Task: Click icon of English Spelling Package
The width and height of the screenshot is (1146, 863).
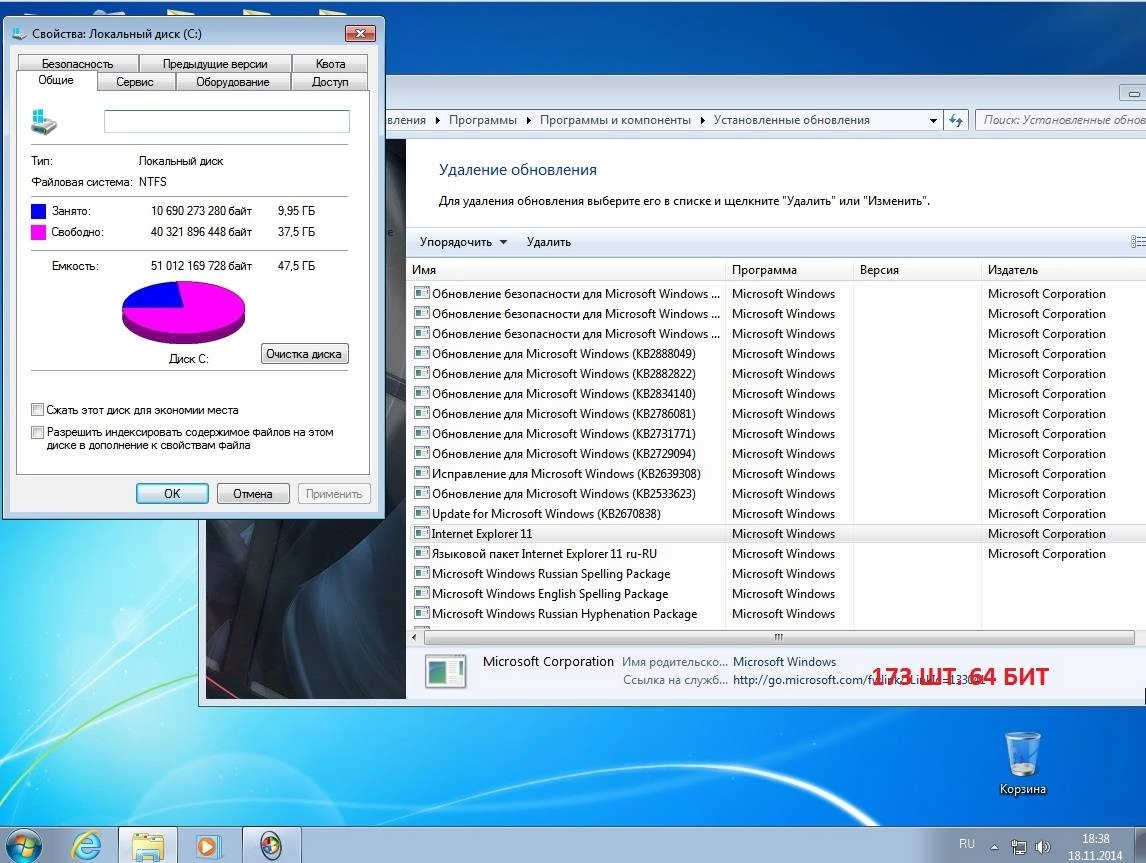Action: (422, 593)
